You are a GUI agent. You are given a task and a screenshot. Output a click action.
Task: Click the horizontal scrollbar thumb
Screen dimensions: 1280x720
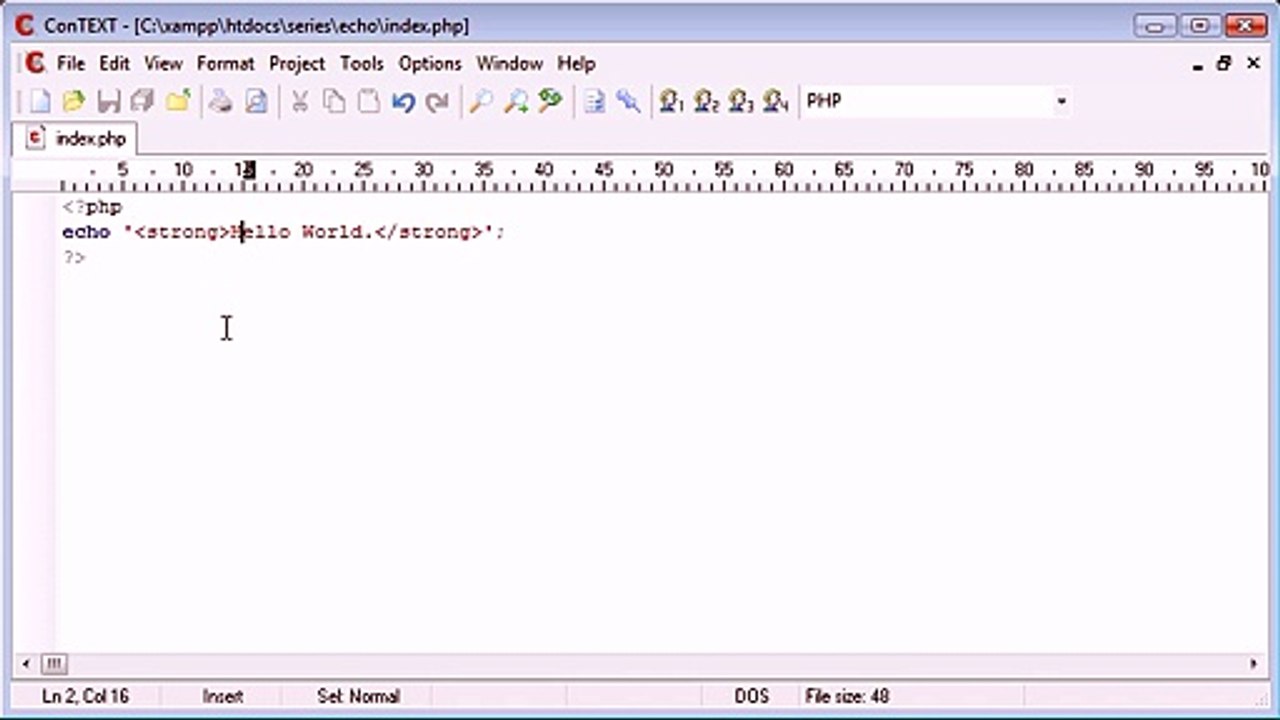coord(54,663)
